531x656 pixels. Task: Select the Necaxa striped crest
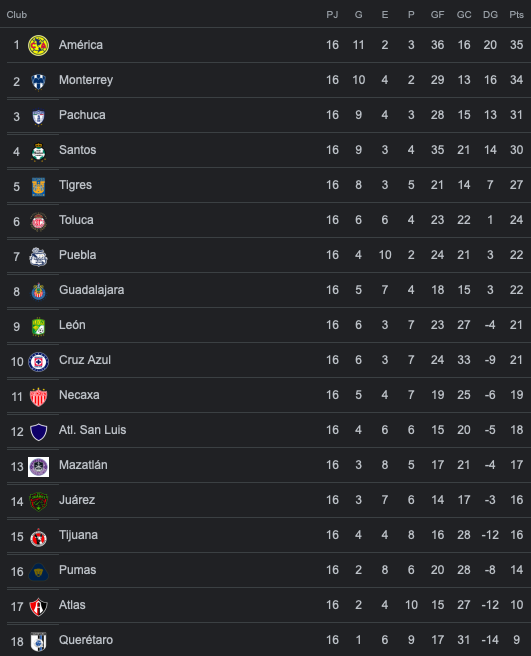[38, 397]
